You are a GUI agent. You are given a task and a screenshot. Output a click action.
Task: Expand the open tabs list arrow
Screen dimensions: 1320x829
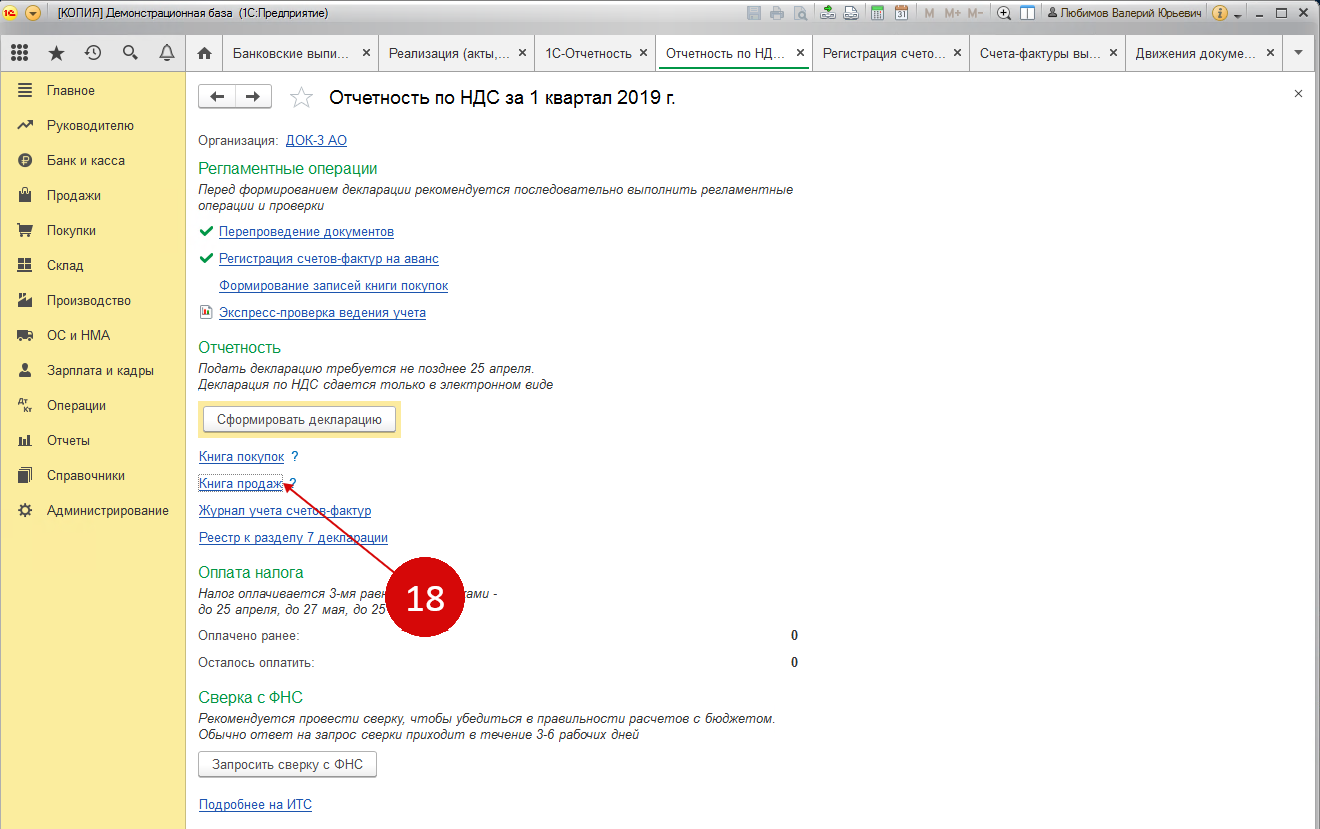tap(1299, 53)
